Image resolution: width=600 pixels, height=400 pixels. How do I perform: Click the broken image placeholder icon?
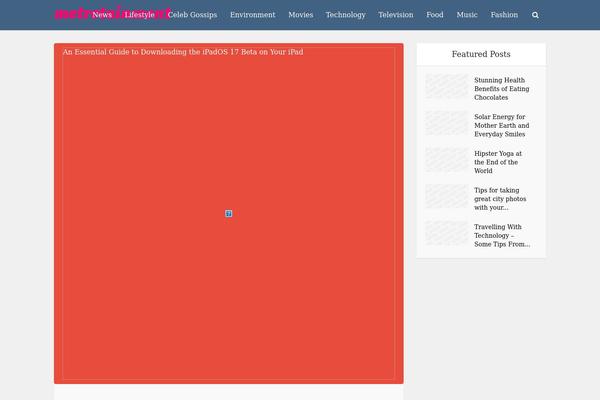[228, 214]
